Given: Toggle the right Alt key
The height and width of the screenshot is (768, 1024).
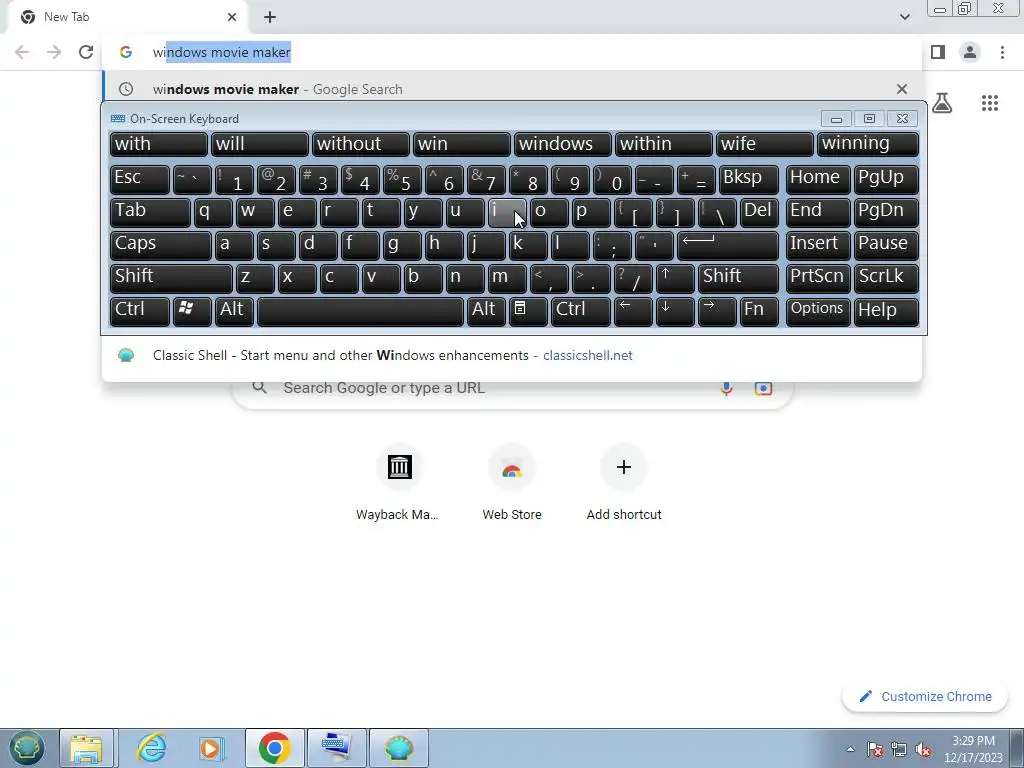Looking at the screenshot, I should pos(486,312).
